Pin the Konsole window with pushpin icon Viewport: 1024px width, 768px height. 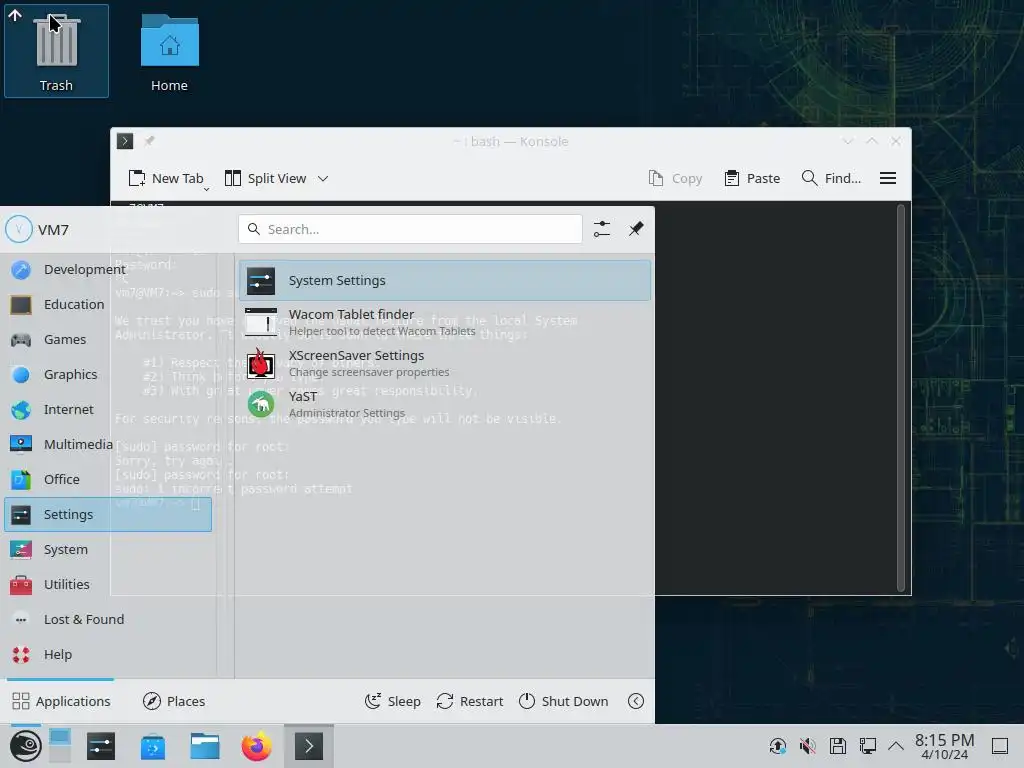pos(150,141)
